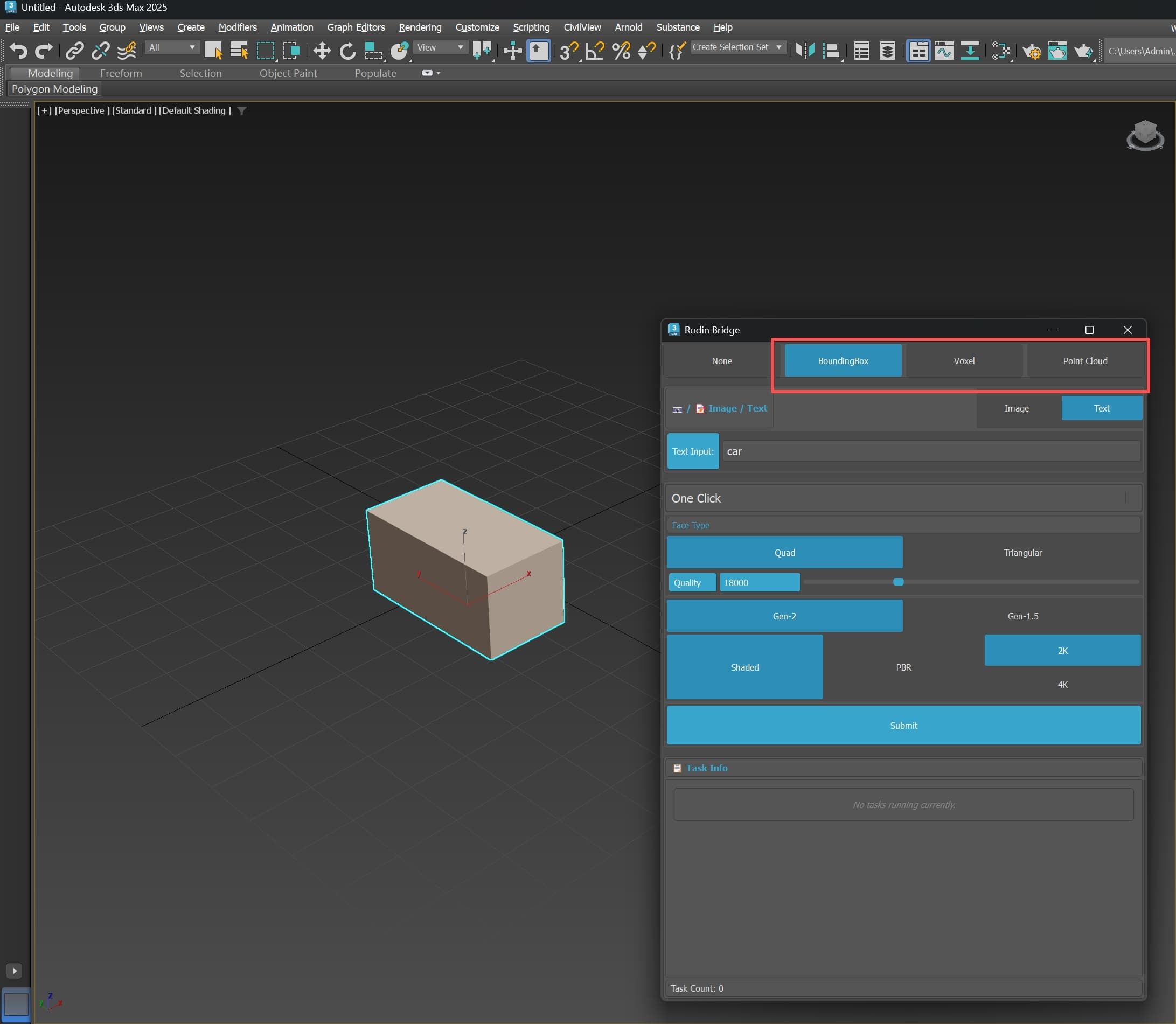Click the Mirror tool icon

click(805, 51)
